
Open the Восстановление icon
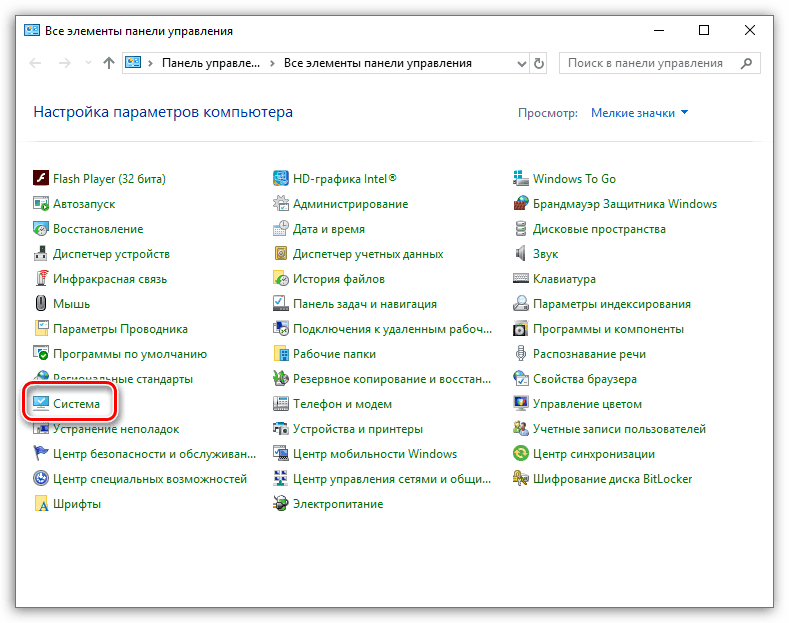click(41, 228)
